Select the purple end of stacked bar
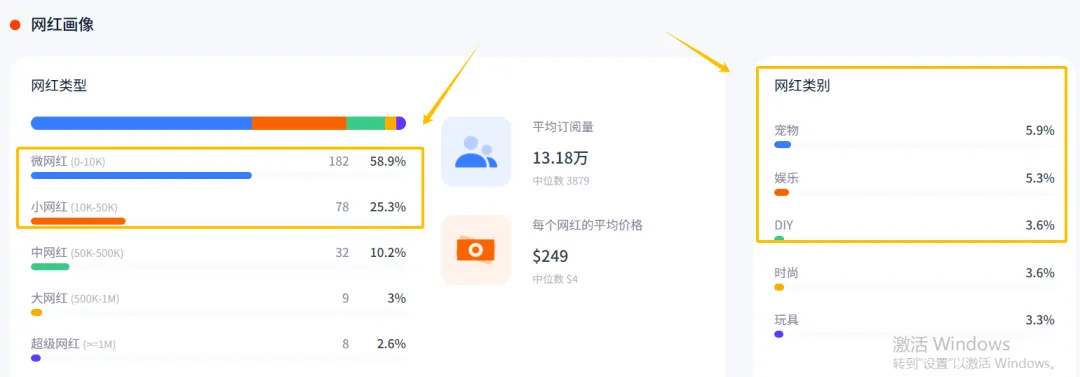Screen dimensions: 1080x377 click(401, 123)
